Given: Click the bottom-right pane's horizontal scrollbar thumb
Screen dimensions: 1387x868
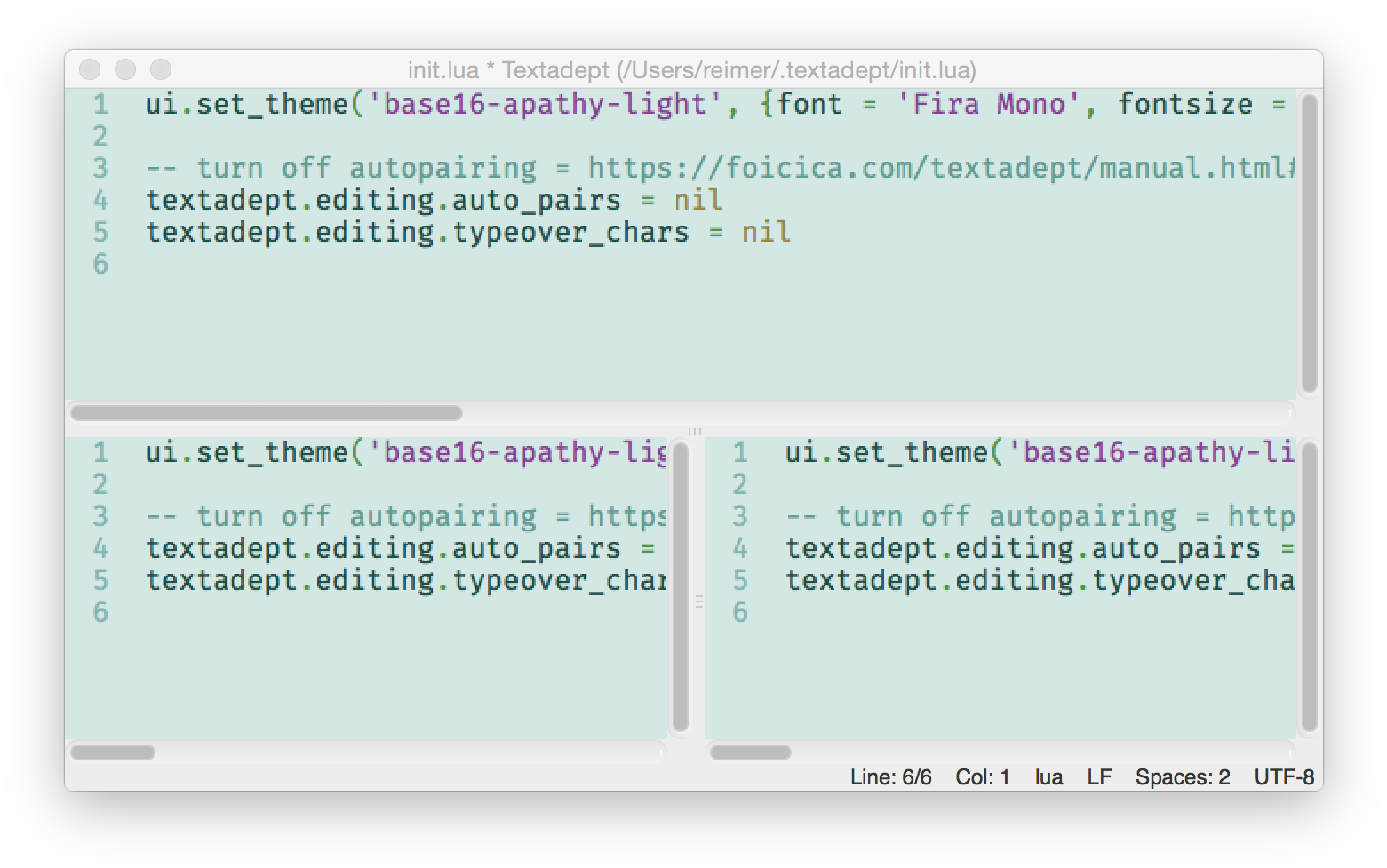Looking at the screenshot, I should [751, 753].
